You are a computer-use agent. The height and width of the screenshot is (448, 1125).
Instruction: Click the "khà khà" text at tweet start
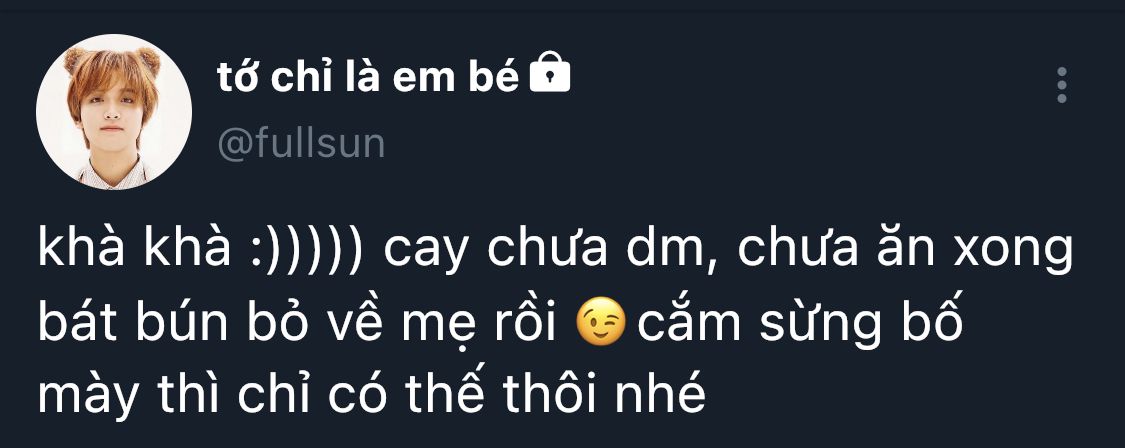tap(135, 250)
